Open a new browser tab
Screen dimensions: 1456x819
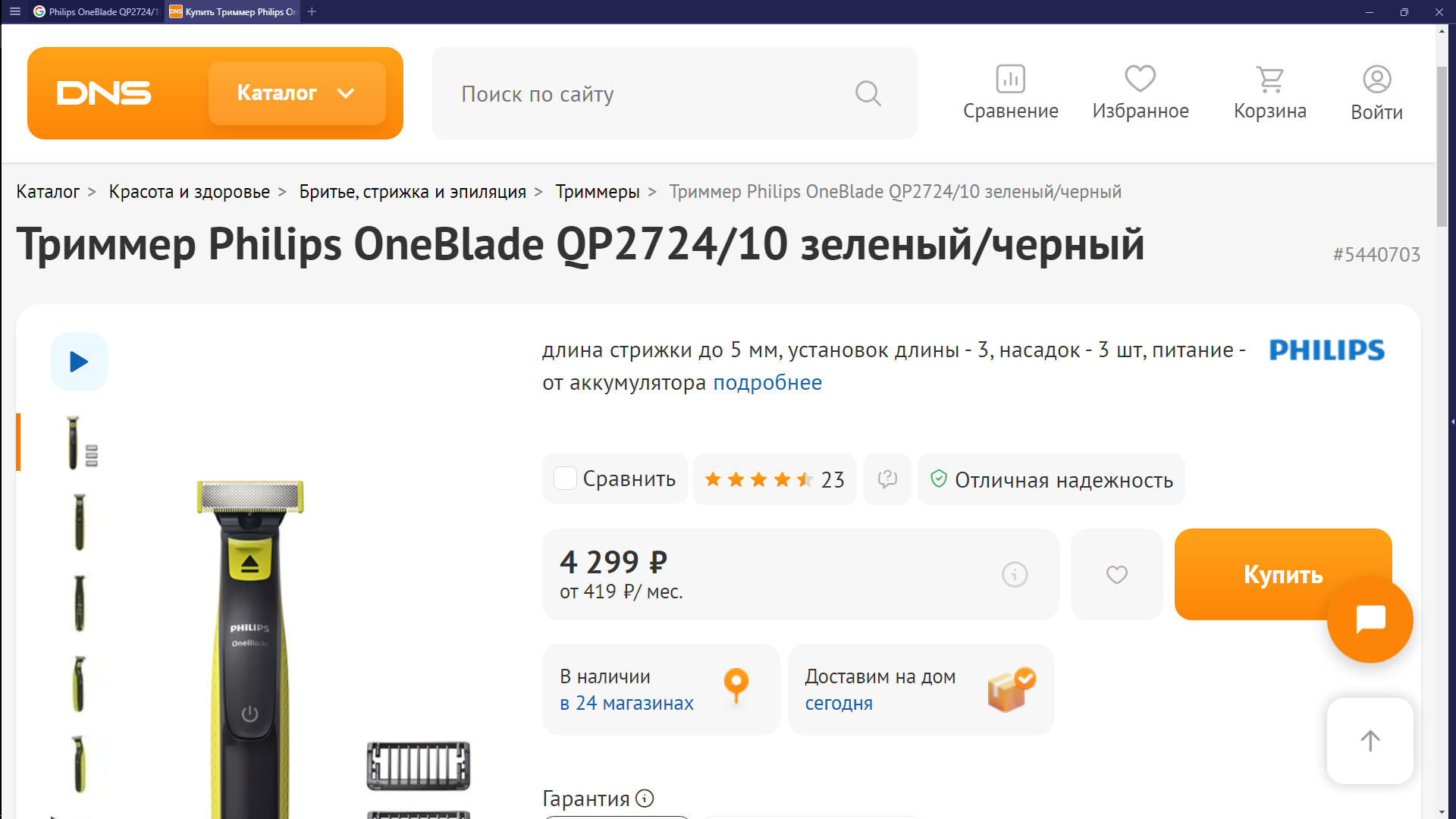click(312, 11)
